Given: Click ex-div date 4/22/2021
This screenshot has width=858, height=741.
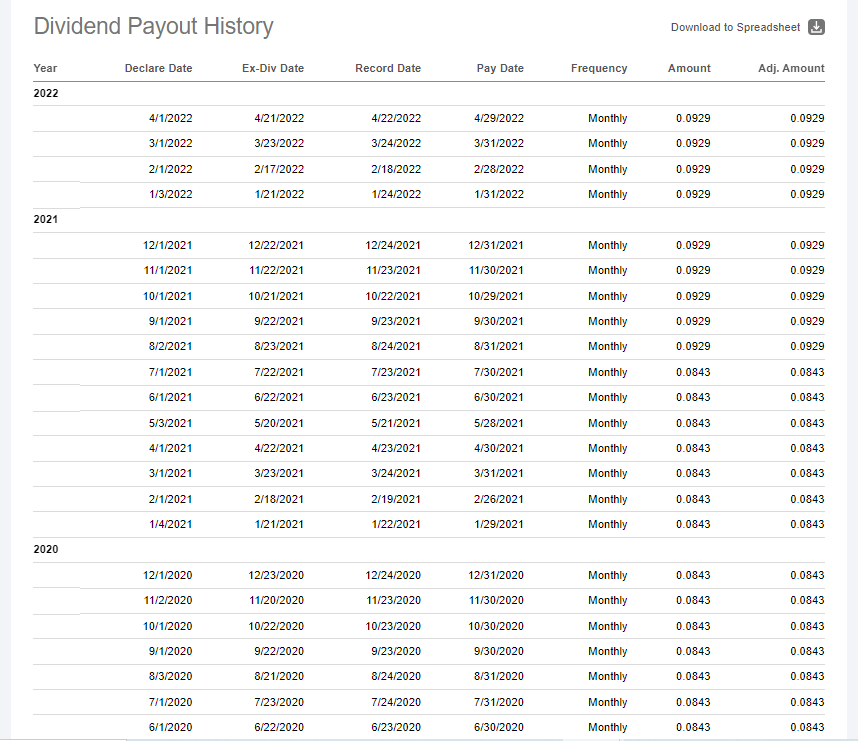Looking at the screenshot, I should [279, 448].
